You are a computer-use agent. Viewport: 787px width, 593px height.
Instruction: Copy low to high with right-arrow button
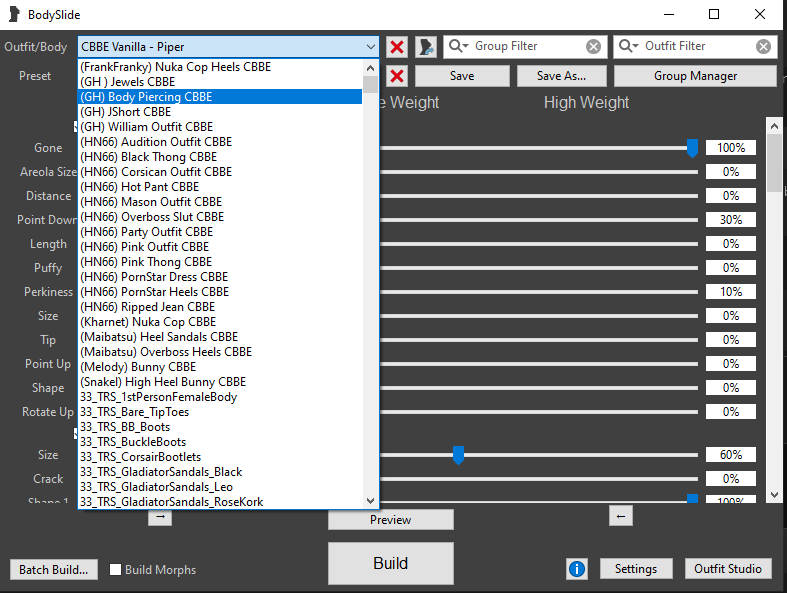(x=160, y=517)
